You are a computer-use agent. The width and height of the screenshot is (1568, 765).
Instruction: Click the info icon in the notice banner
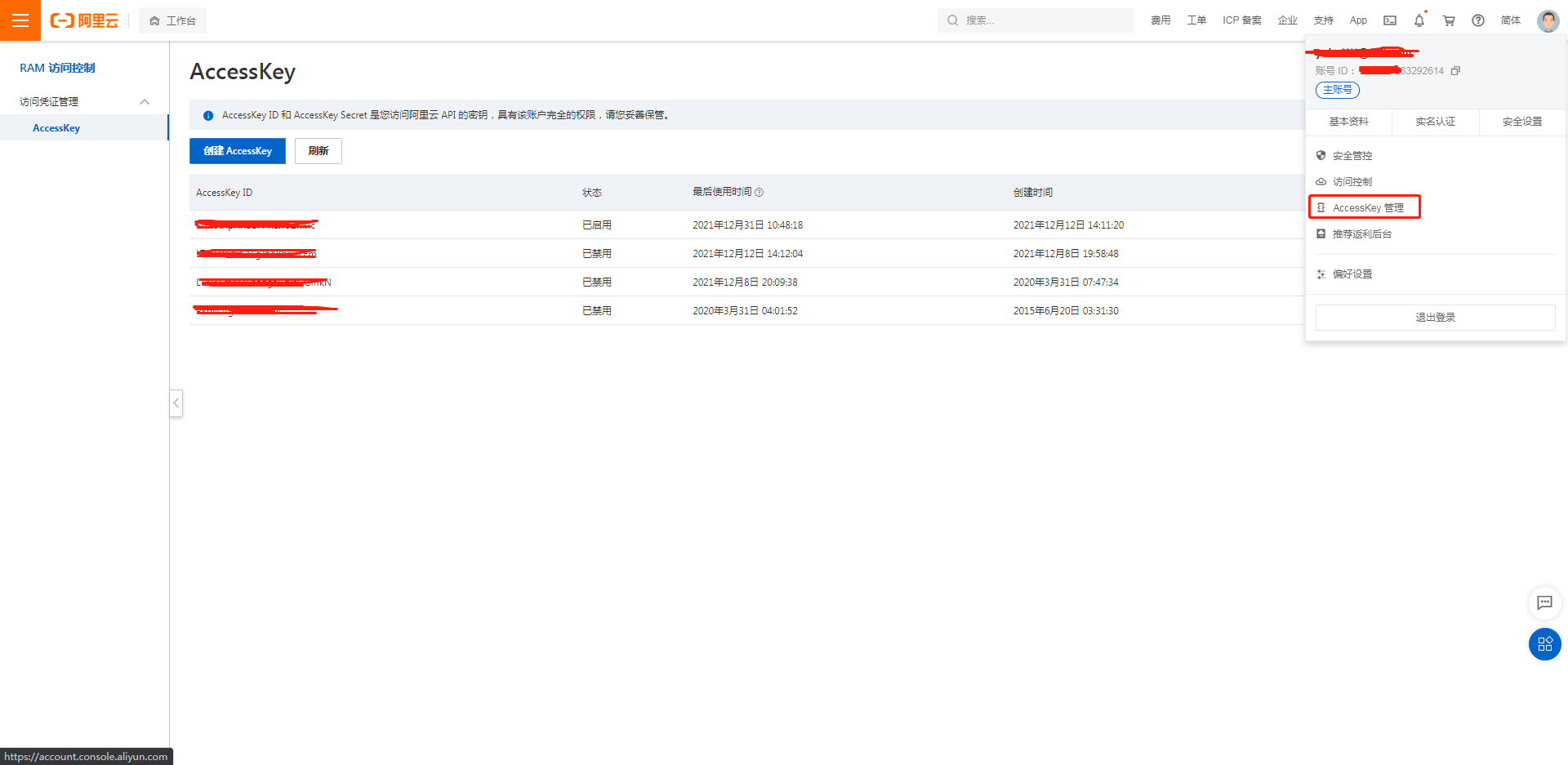pos(208,116)
